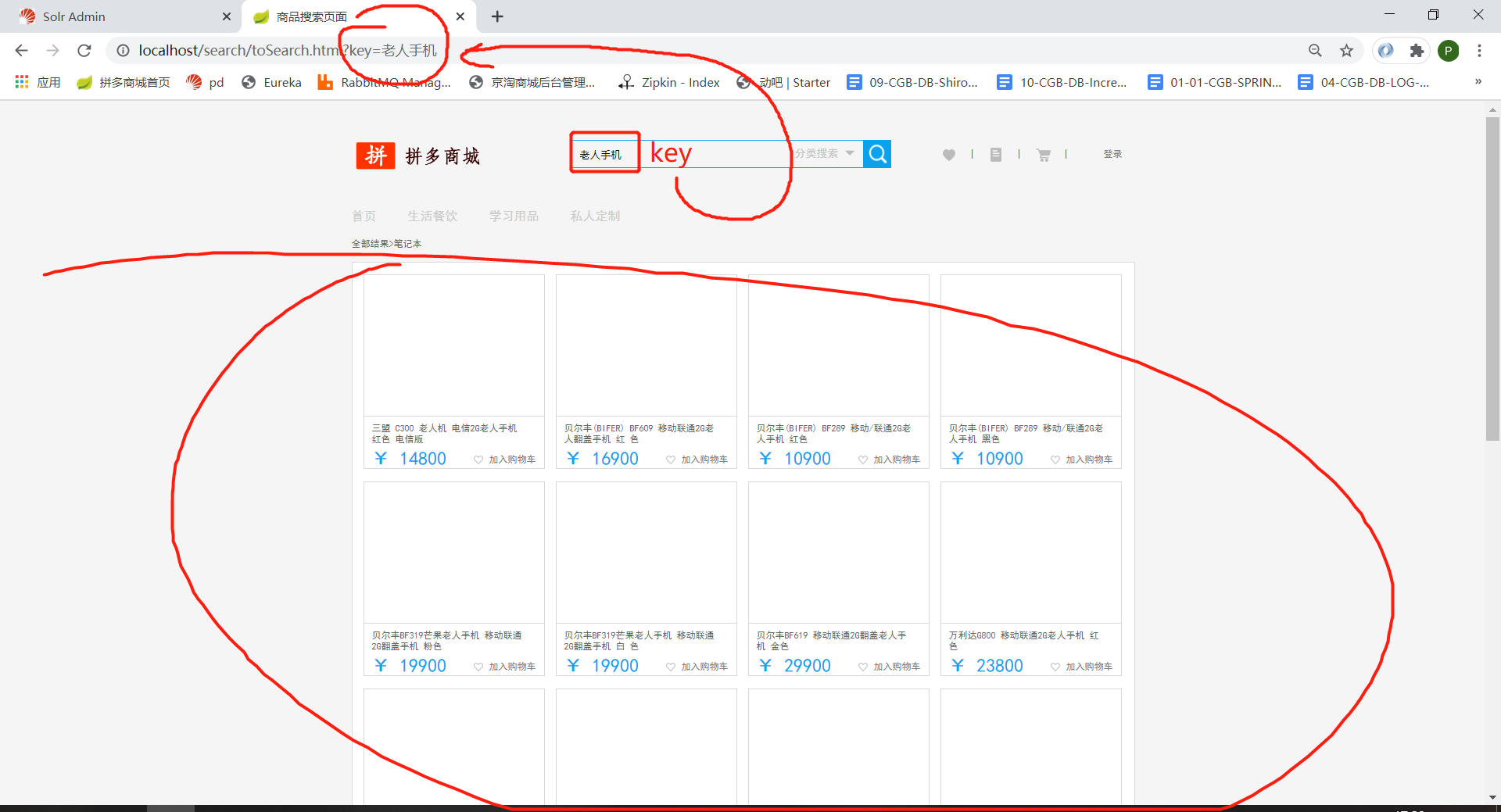Open the 京淘商城后台管理 bookmark

point(532,82)
